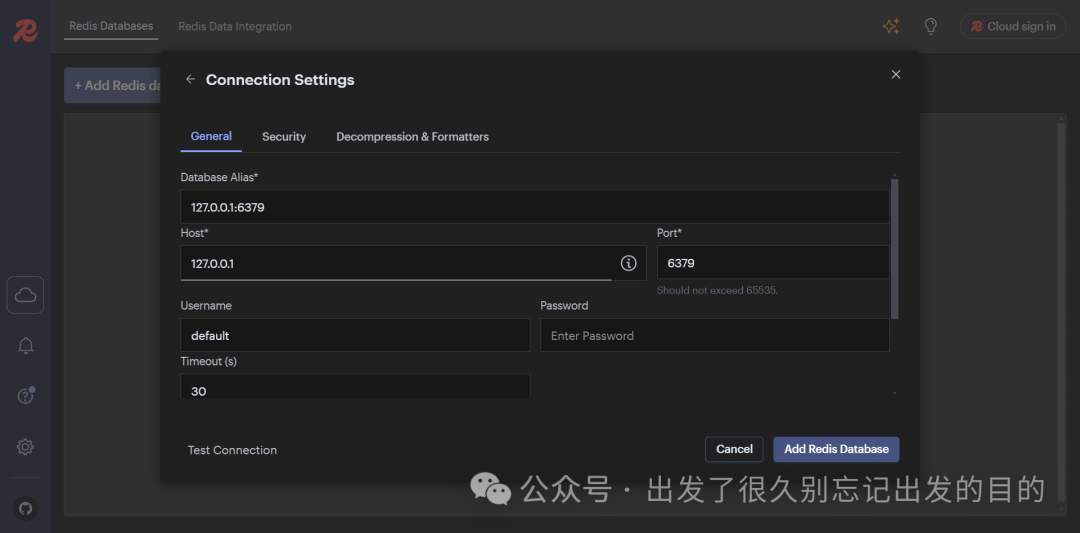Click into the Port field showing 6379
The width and height of the screenshot is (1080, 533).
(x=772, y=263)
